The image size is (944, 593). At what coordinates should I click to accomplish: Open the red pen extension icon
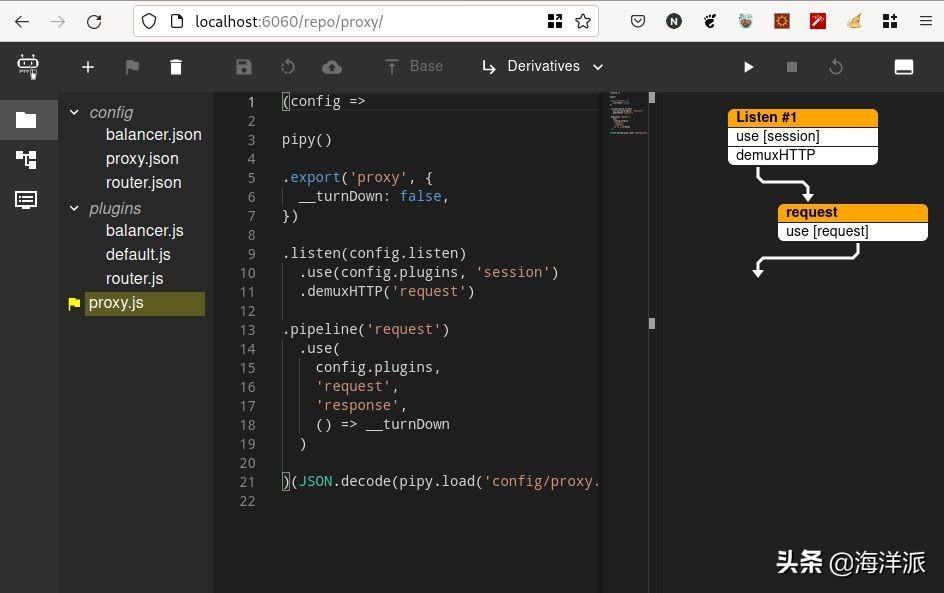coord(818,22)
